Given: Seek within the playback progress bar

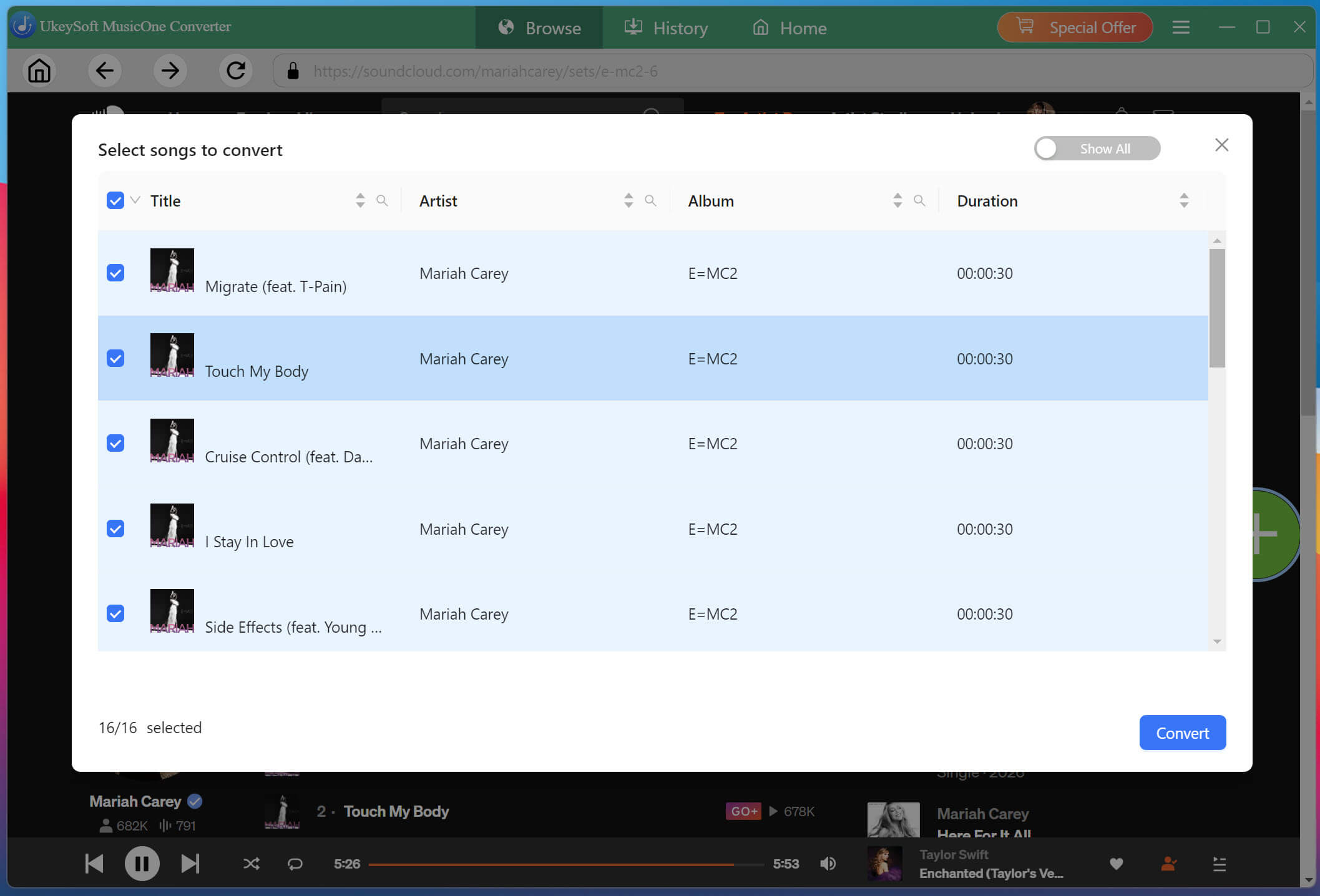Looking at the screenshot, I should 565,864.
